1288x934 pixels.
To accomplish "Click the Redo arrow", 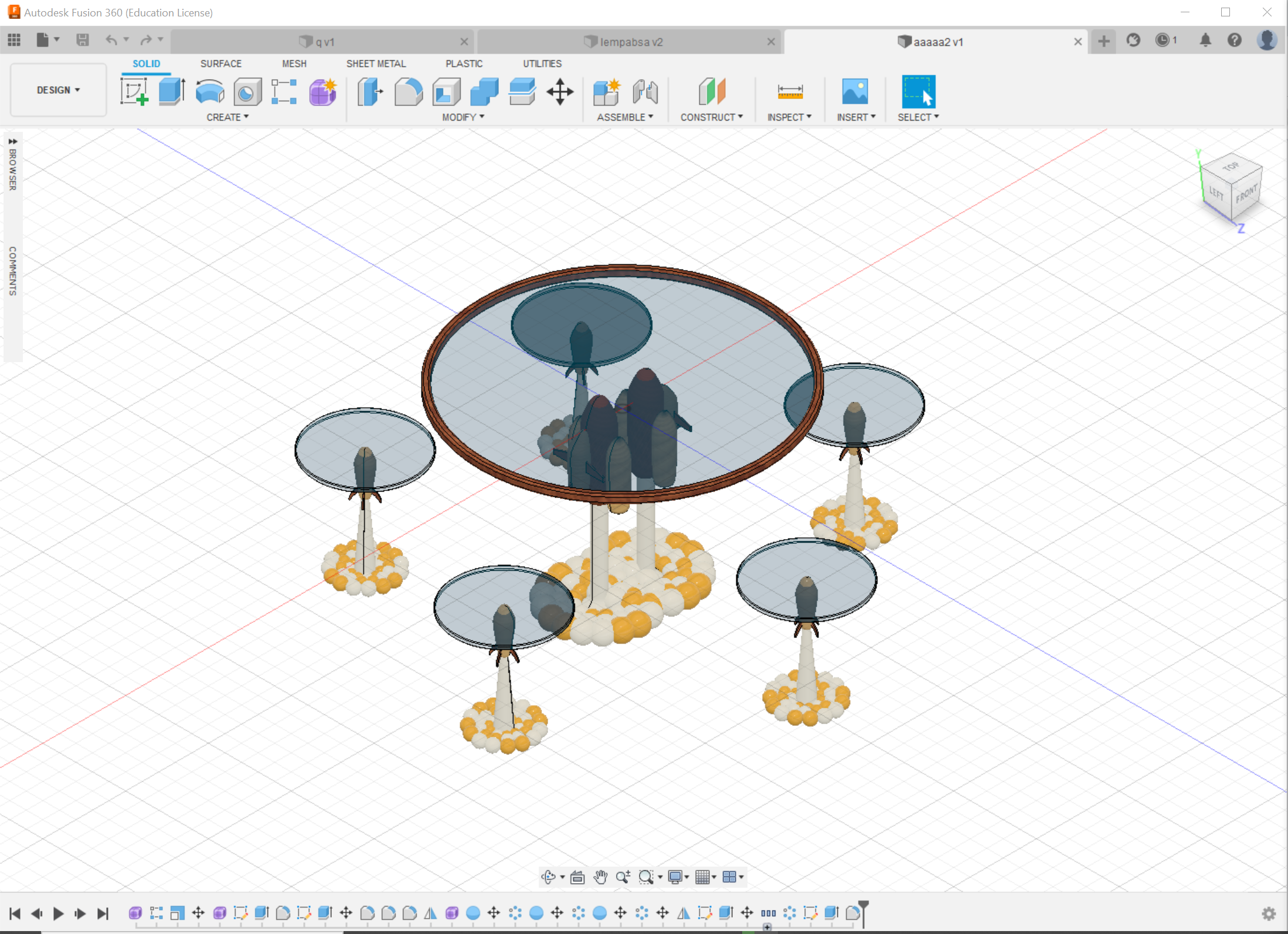I will [145, 40].
